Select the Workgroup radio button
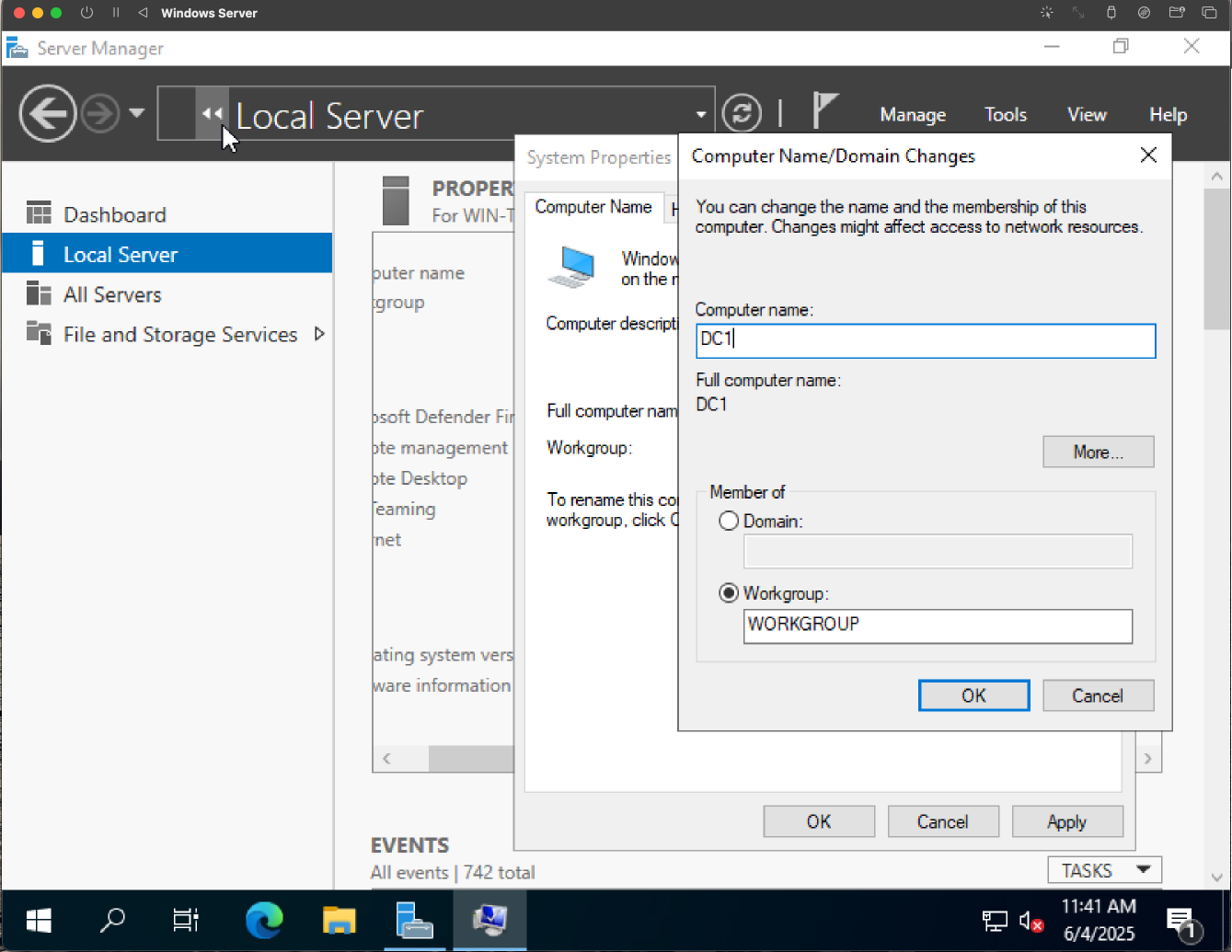Image resolution: width=1232 pixels, height=952 pixels. point(729,593)
